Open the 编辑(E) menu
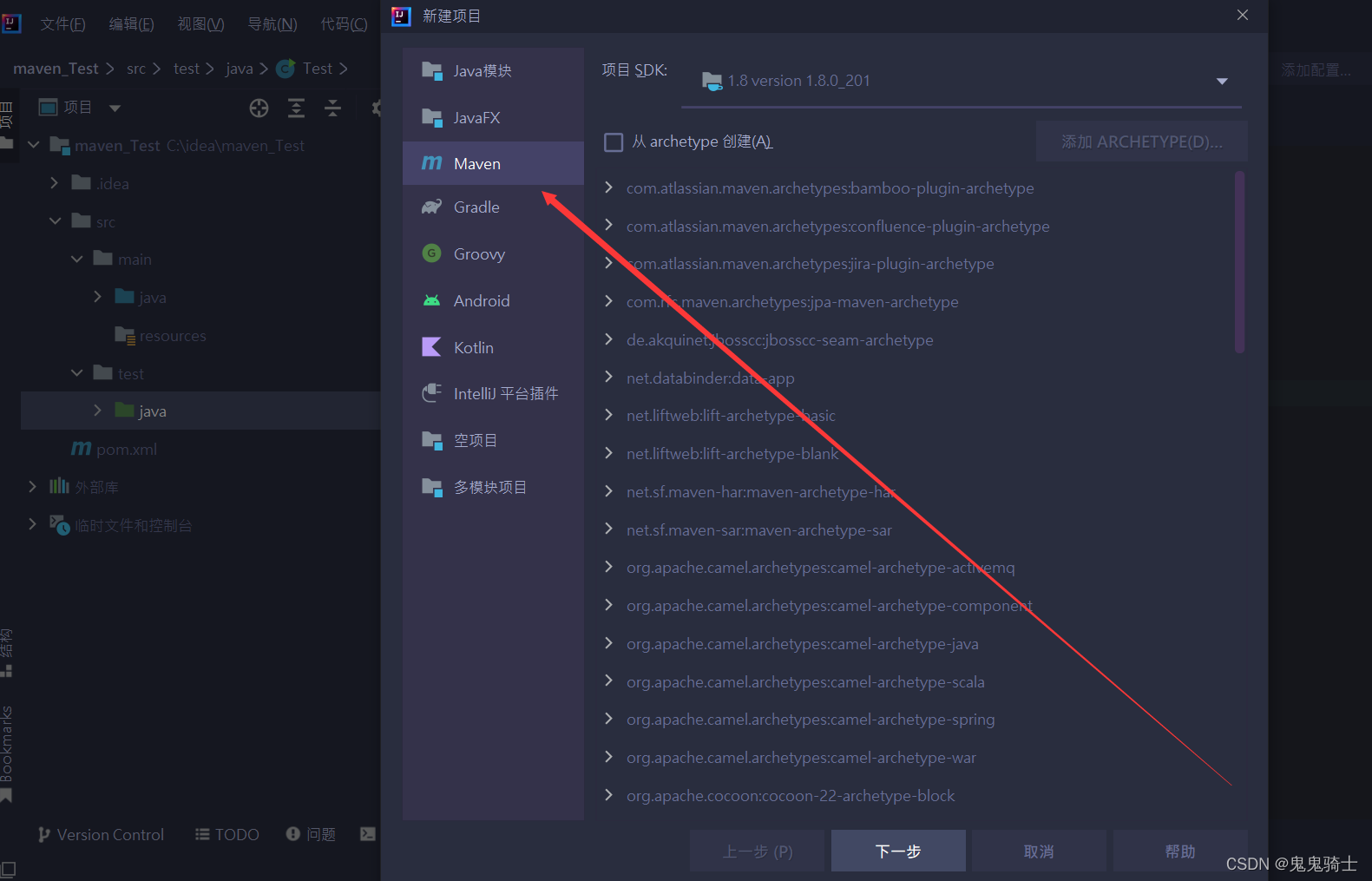Image resolution: width=1372 pixels, height=881 pixels. click(x=131, y=23)
